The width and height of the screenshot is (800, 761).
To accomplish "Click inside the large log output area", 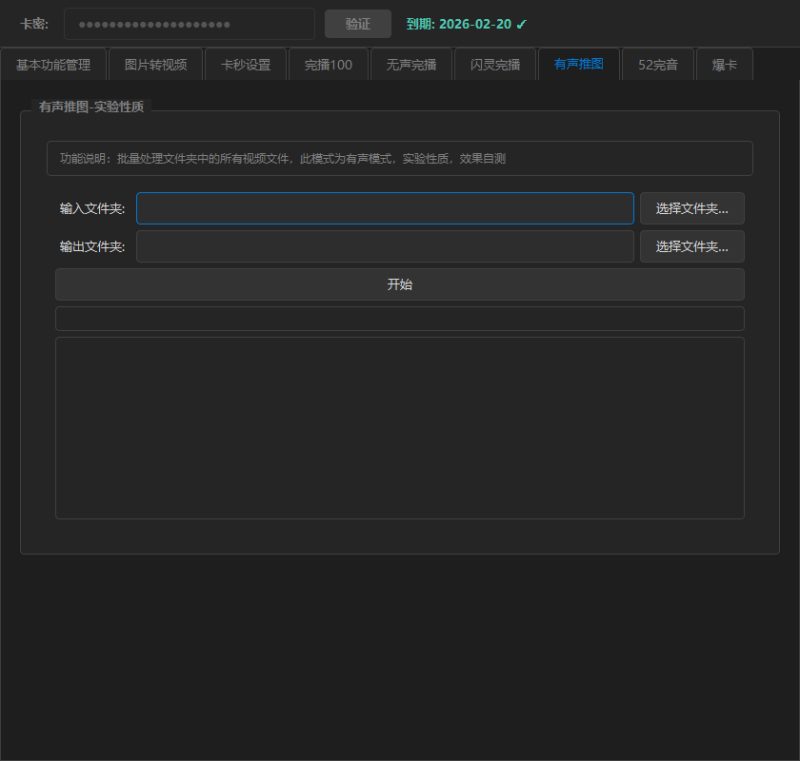I will pyautogui.click(x=399, y=427).
